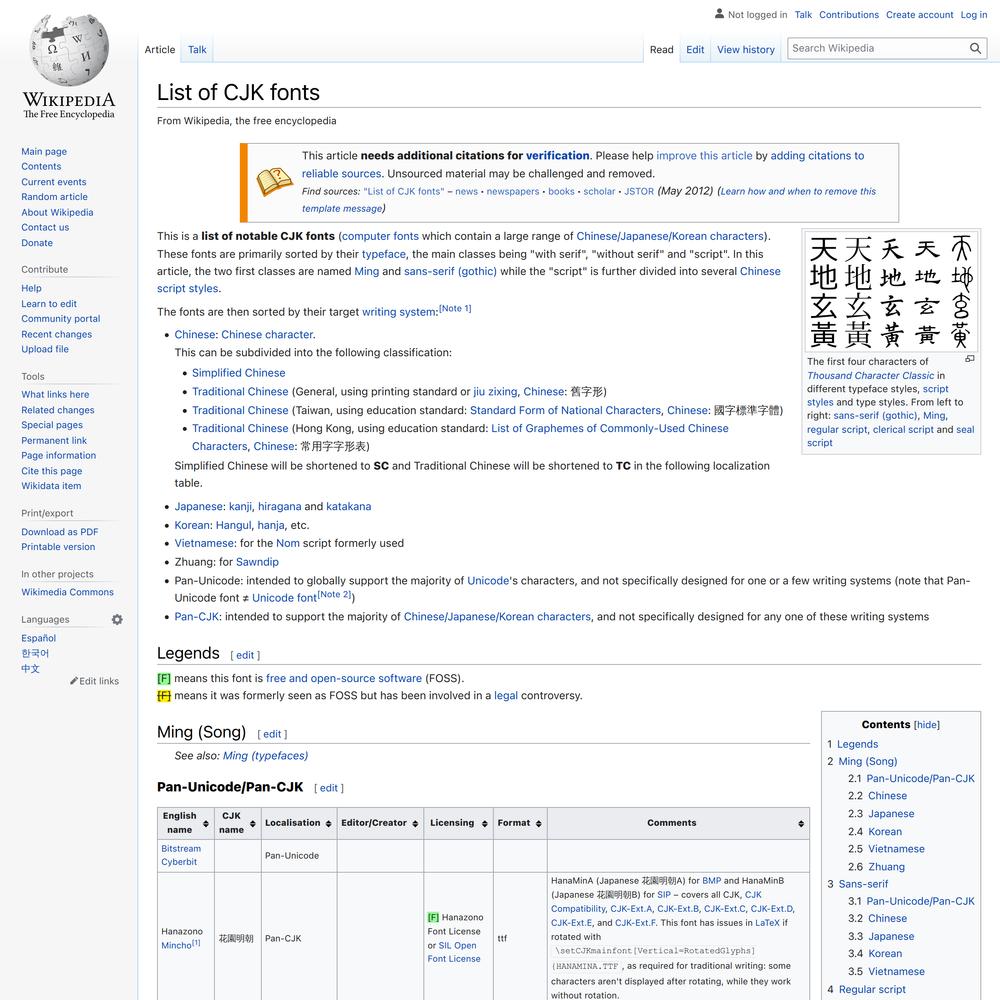This screenshot has height=1000, width=1000.
Task: Open Random article from sidebar
Action: coord(54,197)
